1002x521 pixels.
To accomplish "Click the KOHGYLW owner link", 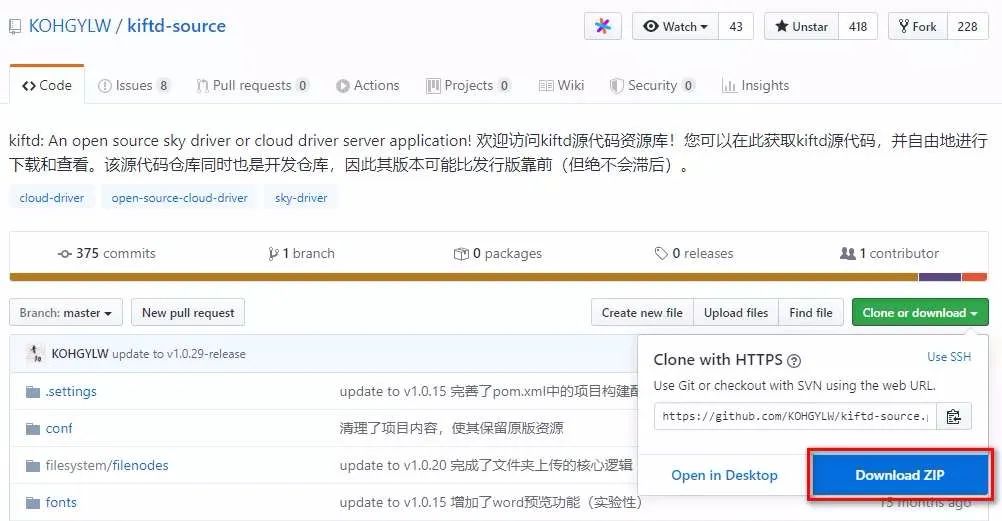I will 70,26.
